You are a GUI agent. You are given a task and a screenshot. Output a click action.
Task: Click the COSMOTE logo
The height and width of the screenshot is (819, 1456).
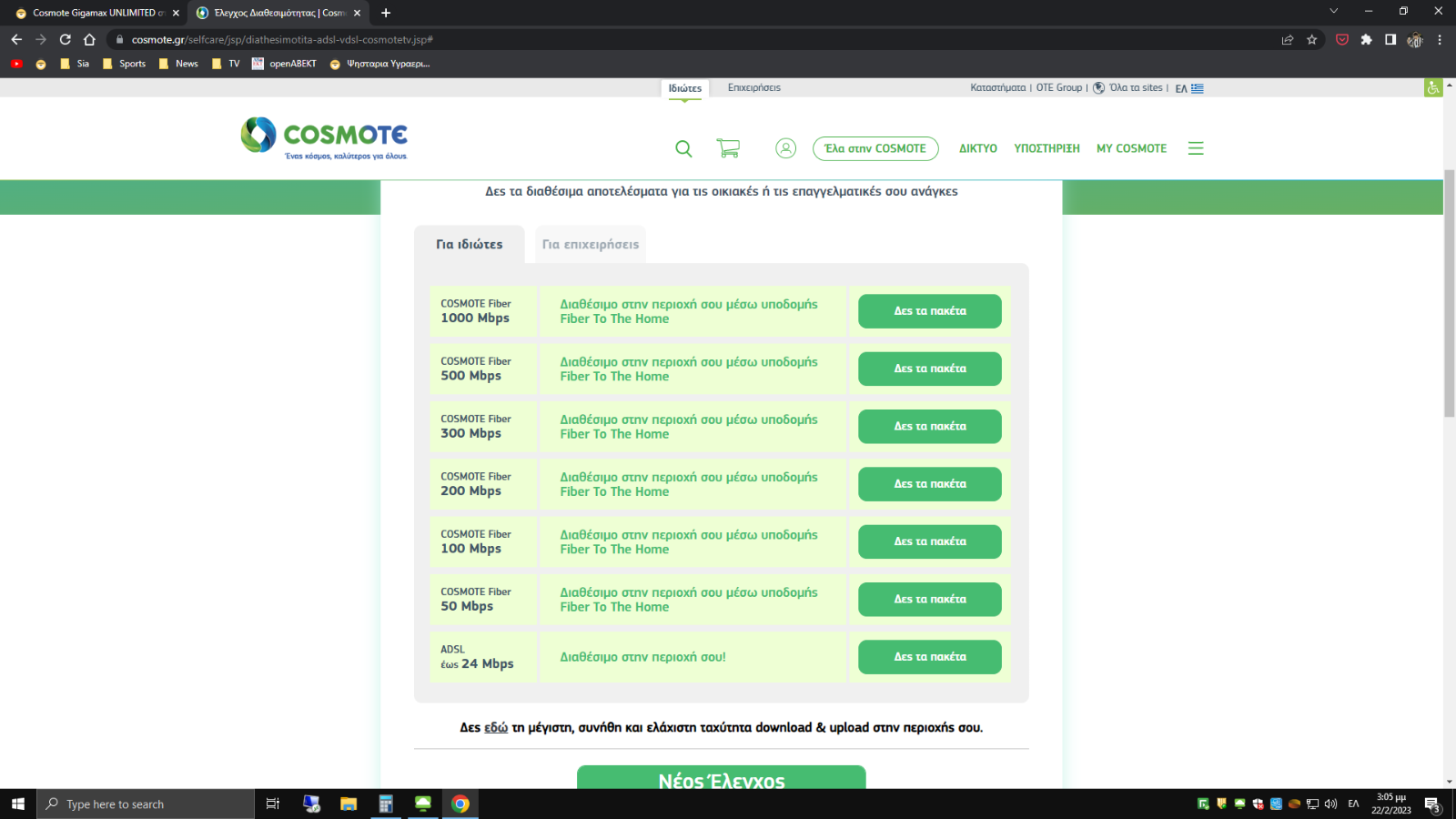[324, 138]
